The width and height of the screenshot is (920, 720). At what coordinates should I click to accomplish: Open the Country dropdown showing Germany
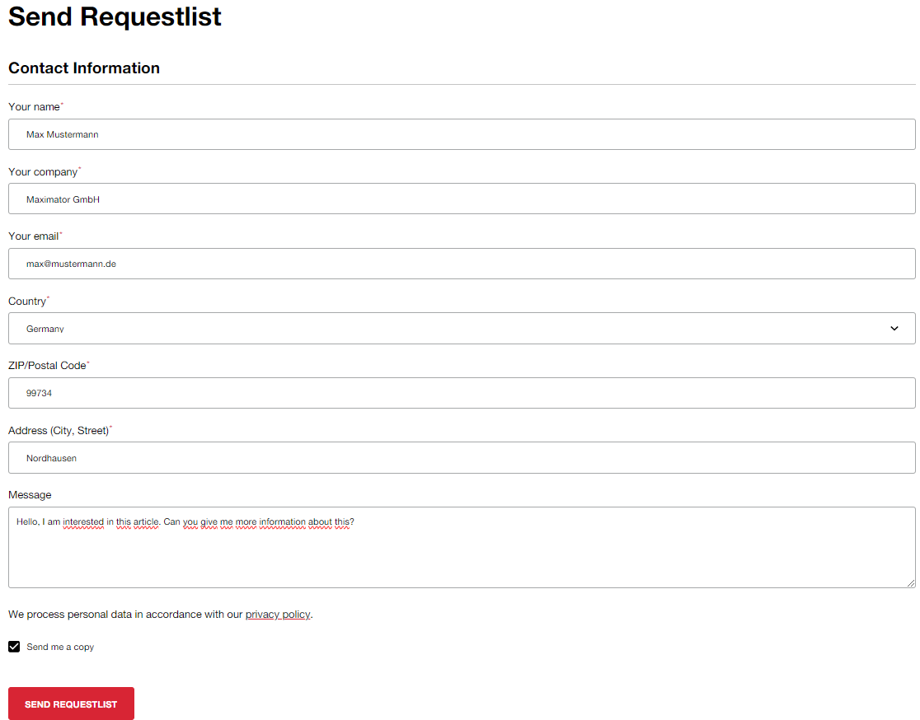pyautogui.click(x=462, y=329)
